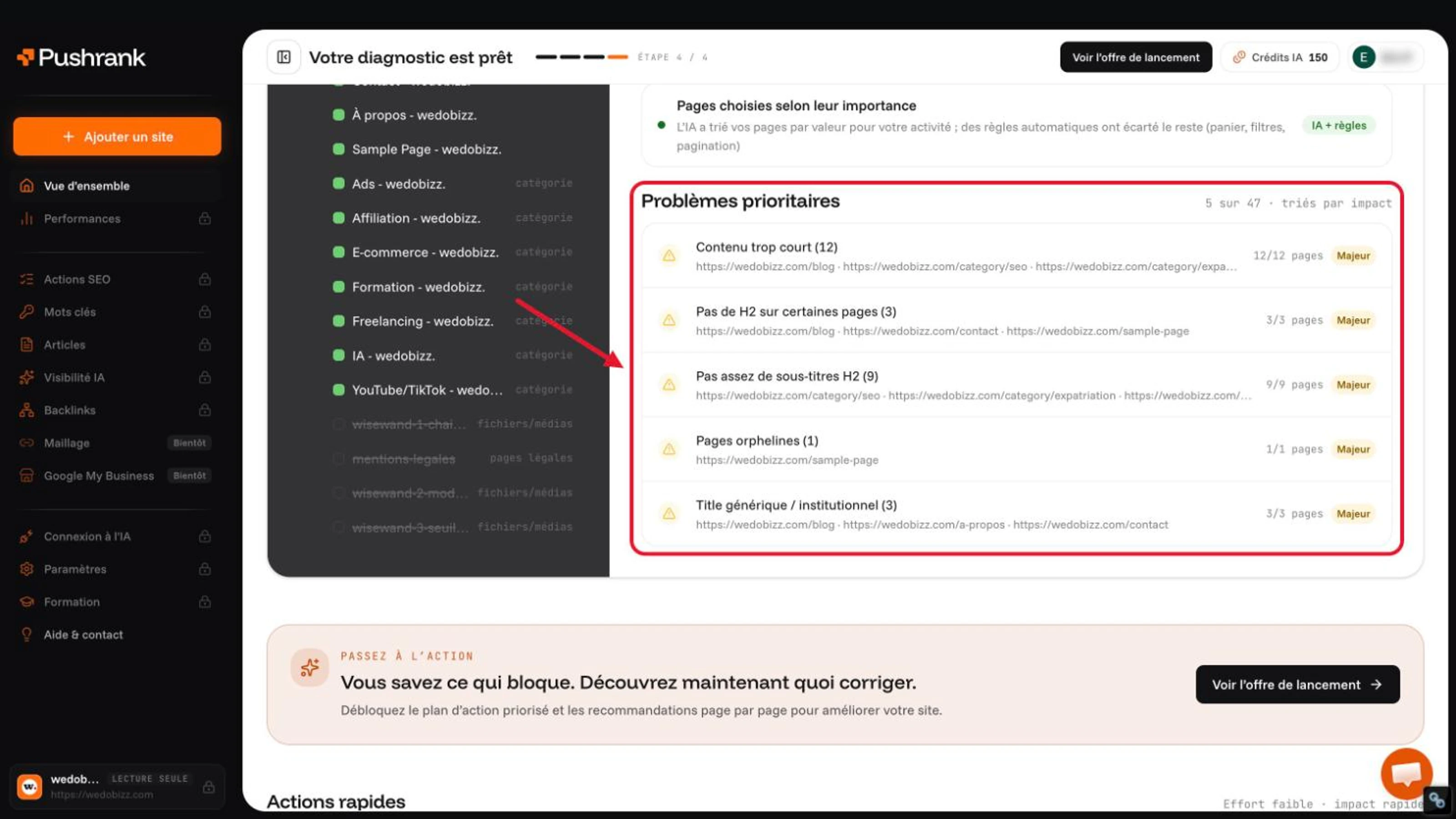1456x819 pixels.
Task: Open Pas assez de sous-titres H2 issue
Action: [1016, 385]
